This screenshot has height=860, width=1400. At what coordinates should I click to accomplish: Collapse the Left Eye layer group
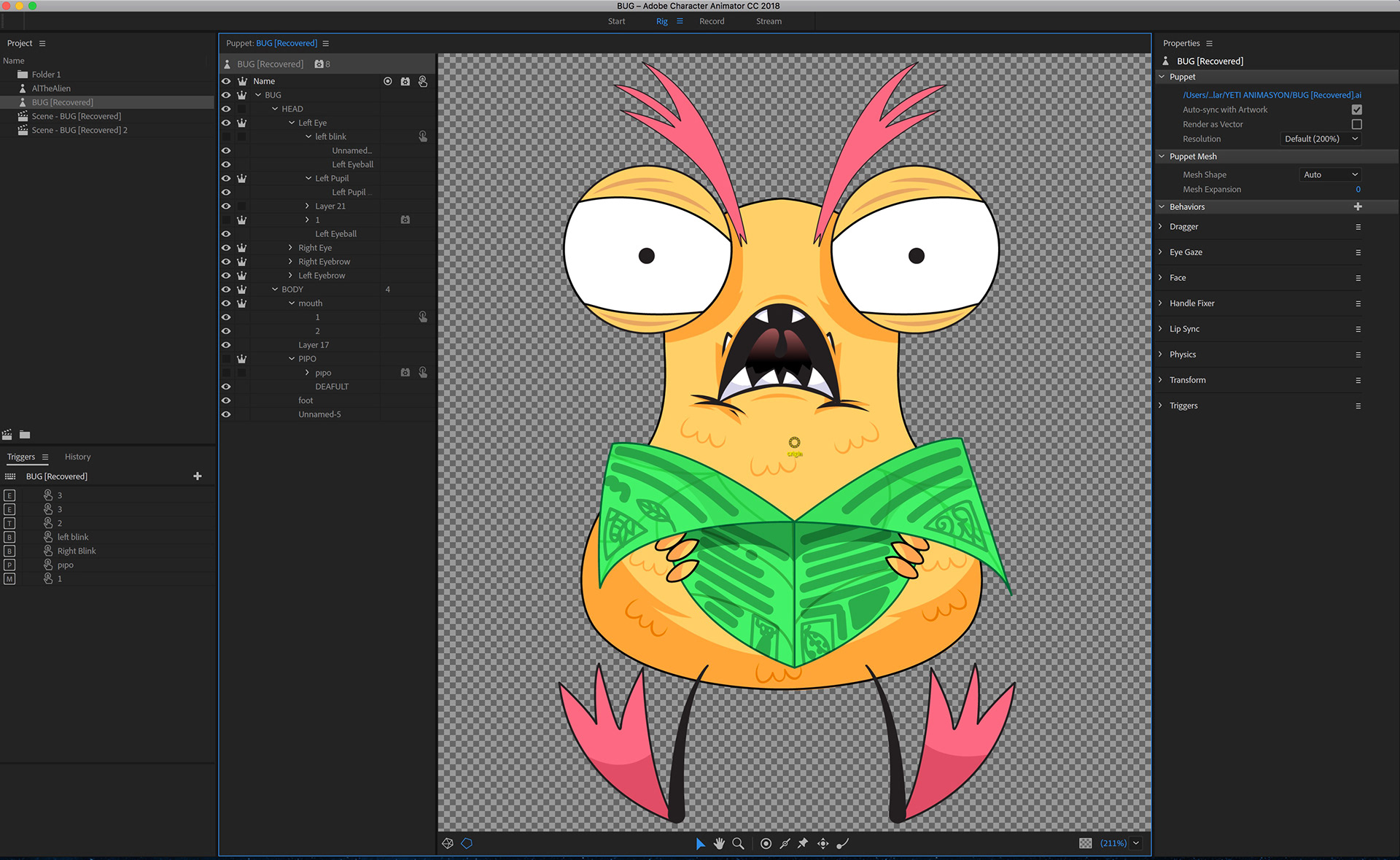point(292,123)
